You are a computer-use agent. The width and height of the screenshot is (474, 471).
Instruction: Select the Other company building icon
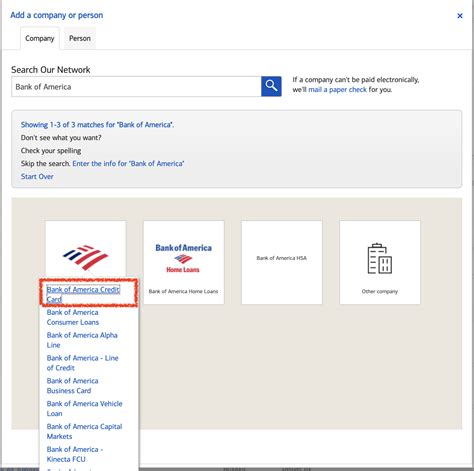tap(380, 259)
